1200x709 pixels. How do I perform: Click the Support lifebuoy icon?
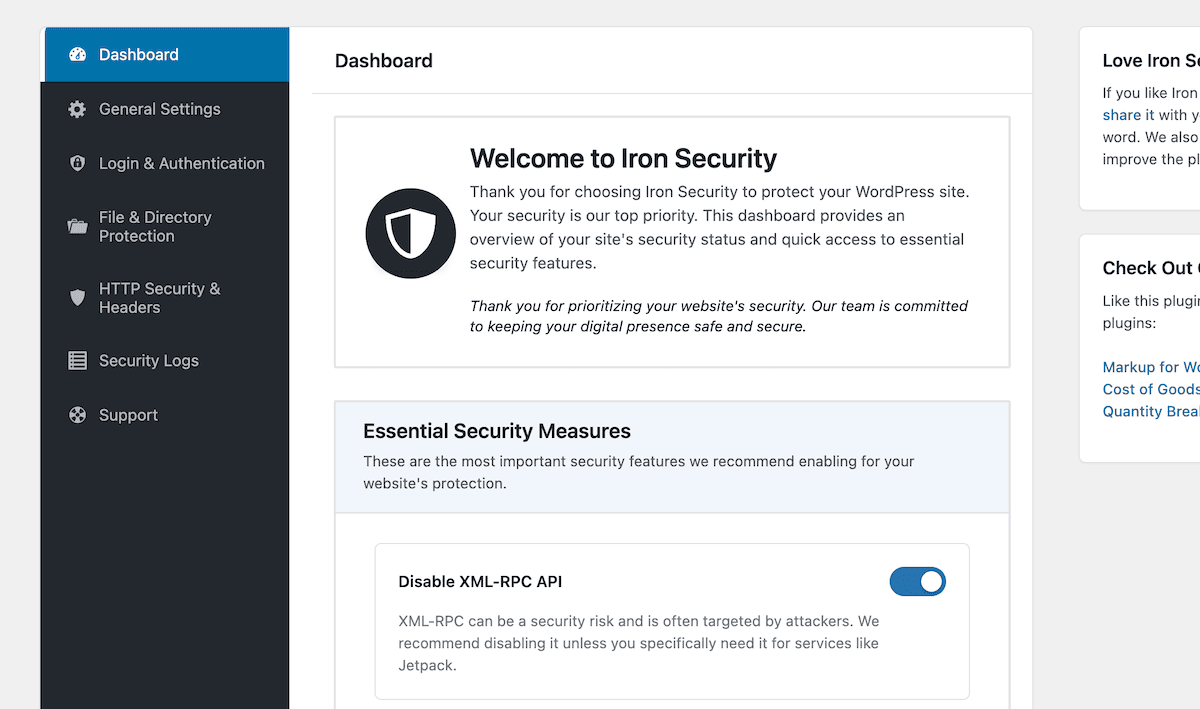[77, 415]
